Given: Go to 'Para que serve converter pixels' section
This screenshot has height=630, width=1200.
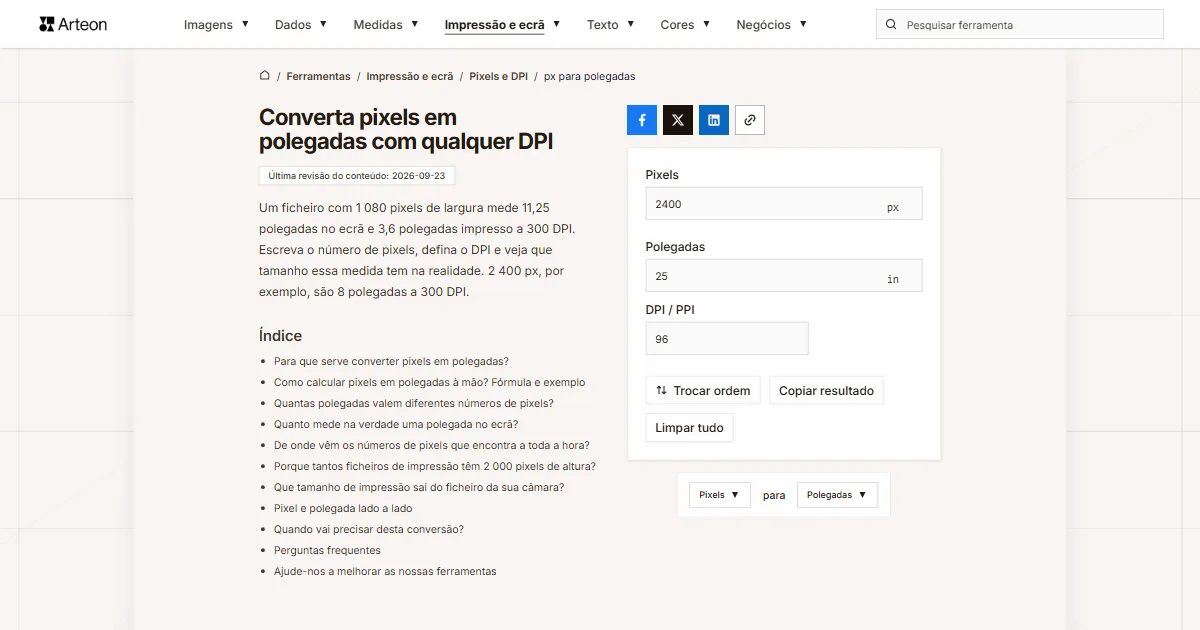Looking at the screenshot, I should [x=391, y=362].
